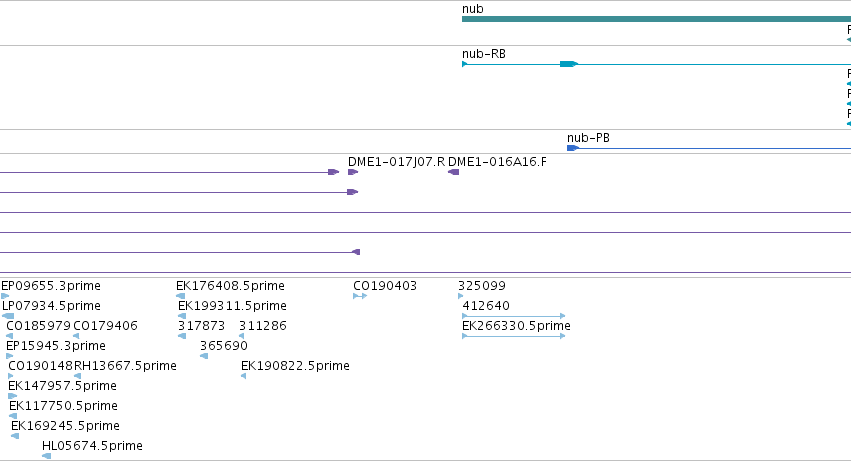Select feature 365690 label
This screenshot has width=851, height=461.
224,346
